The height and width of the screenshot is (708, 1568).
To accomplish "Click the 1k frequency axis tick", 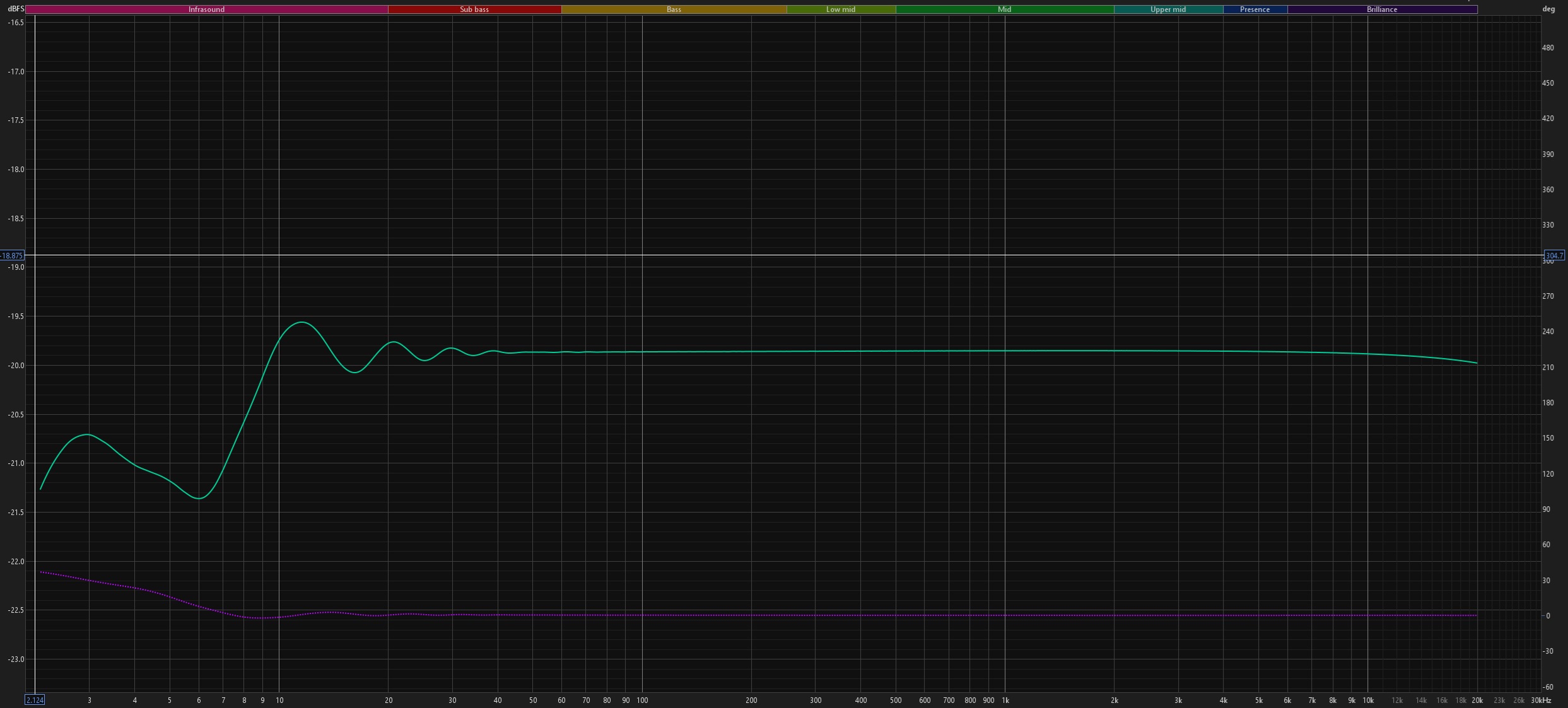I will [1005, 700].
